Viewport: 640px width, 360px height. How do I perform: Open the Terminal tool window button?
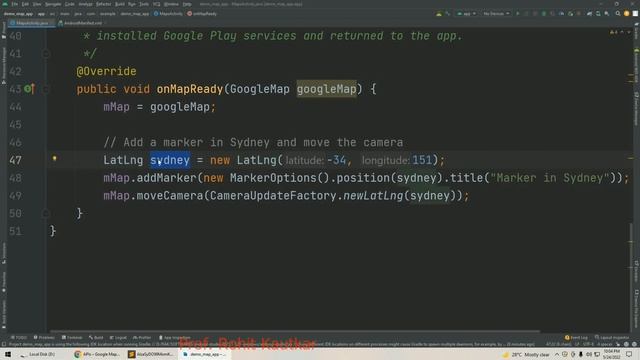click(72, 338)
